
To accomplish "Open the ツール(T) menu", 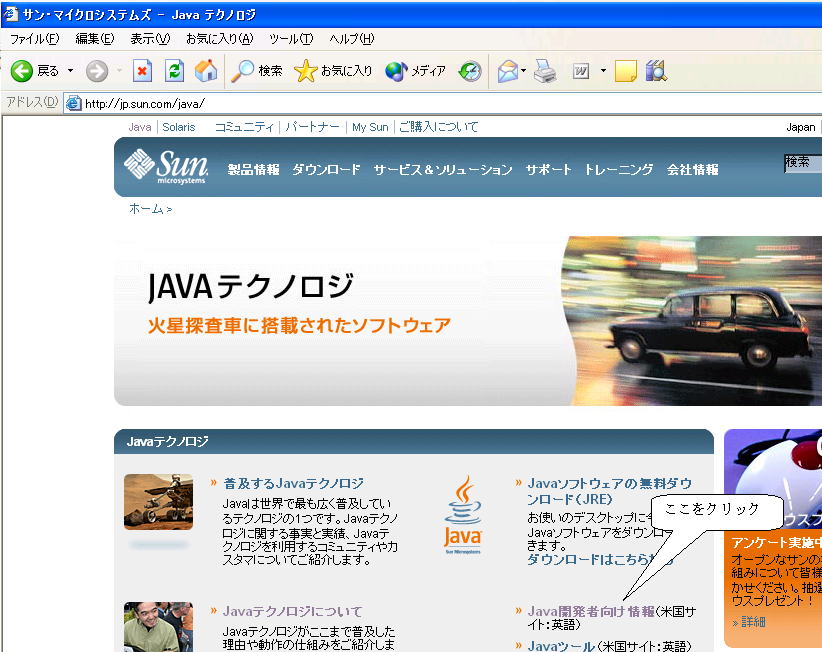I will tap(291, 39).
